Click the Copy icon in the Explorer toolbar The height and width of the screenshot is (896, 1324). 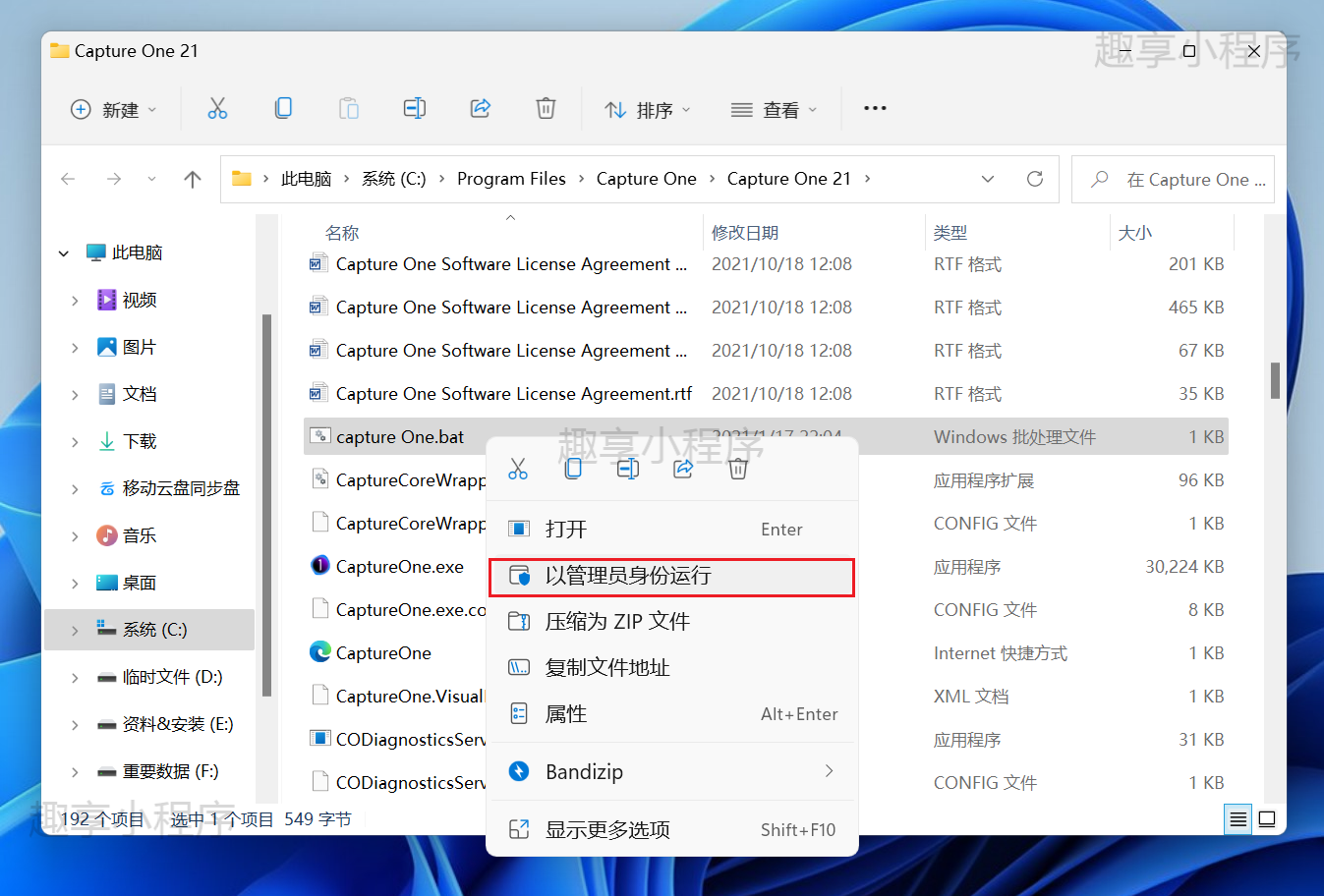[x=283, y=109]
